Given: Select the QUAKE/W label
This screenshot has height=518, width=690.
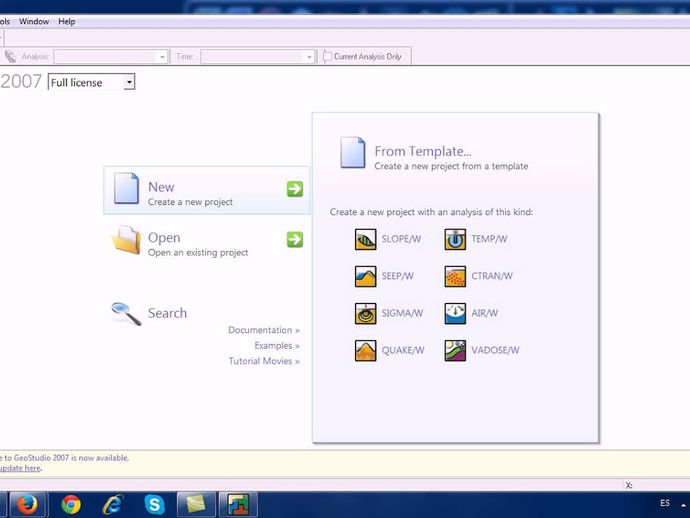Looking at the screenshot, I should pos(403,350).
